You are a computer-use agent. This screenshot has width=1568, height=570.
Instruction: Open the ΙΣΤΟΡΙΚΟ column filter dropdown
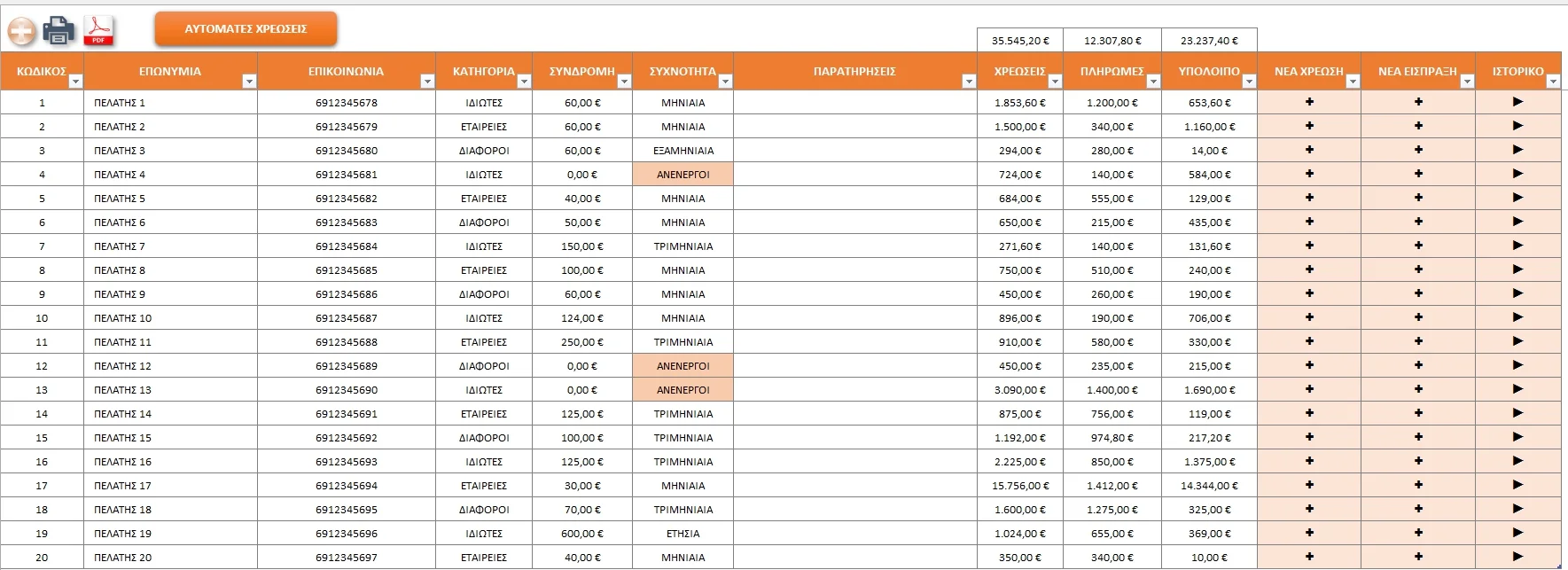point(1553,82)
